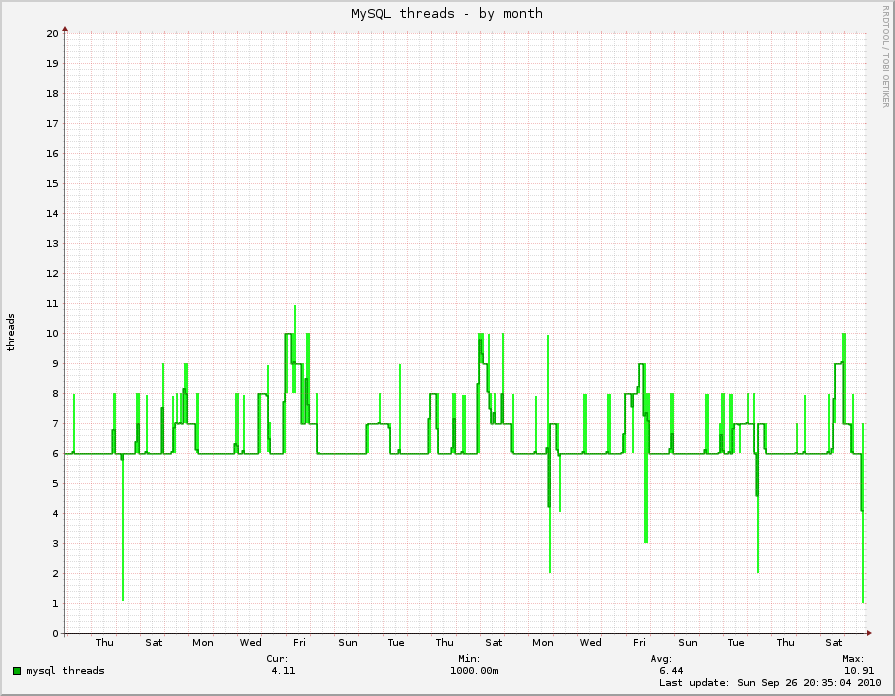Click the Avg value "6.44"
The height and width of the screenshot is (696, 895).
tap(671, 670)
